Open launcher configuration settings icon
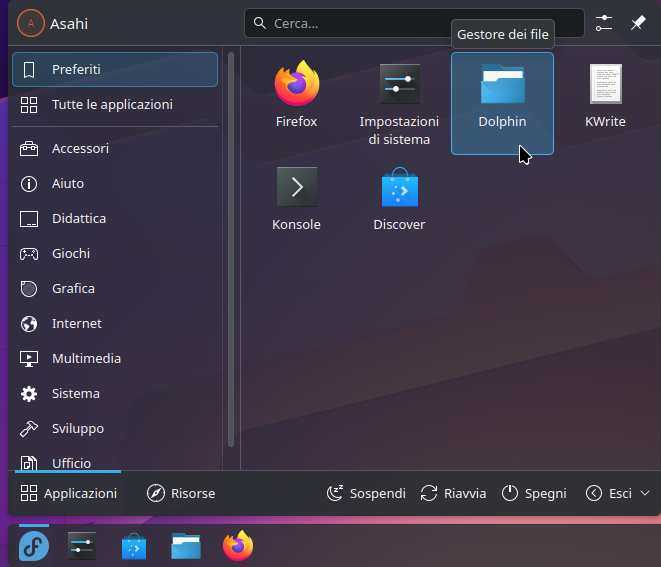This screenshot has width=661, height=567. [x=604, y=23]
